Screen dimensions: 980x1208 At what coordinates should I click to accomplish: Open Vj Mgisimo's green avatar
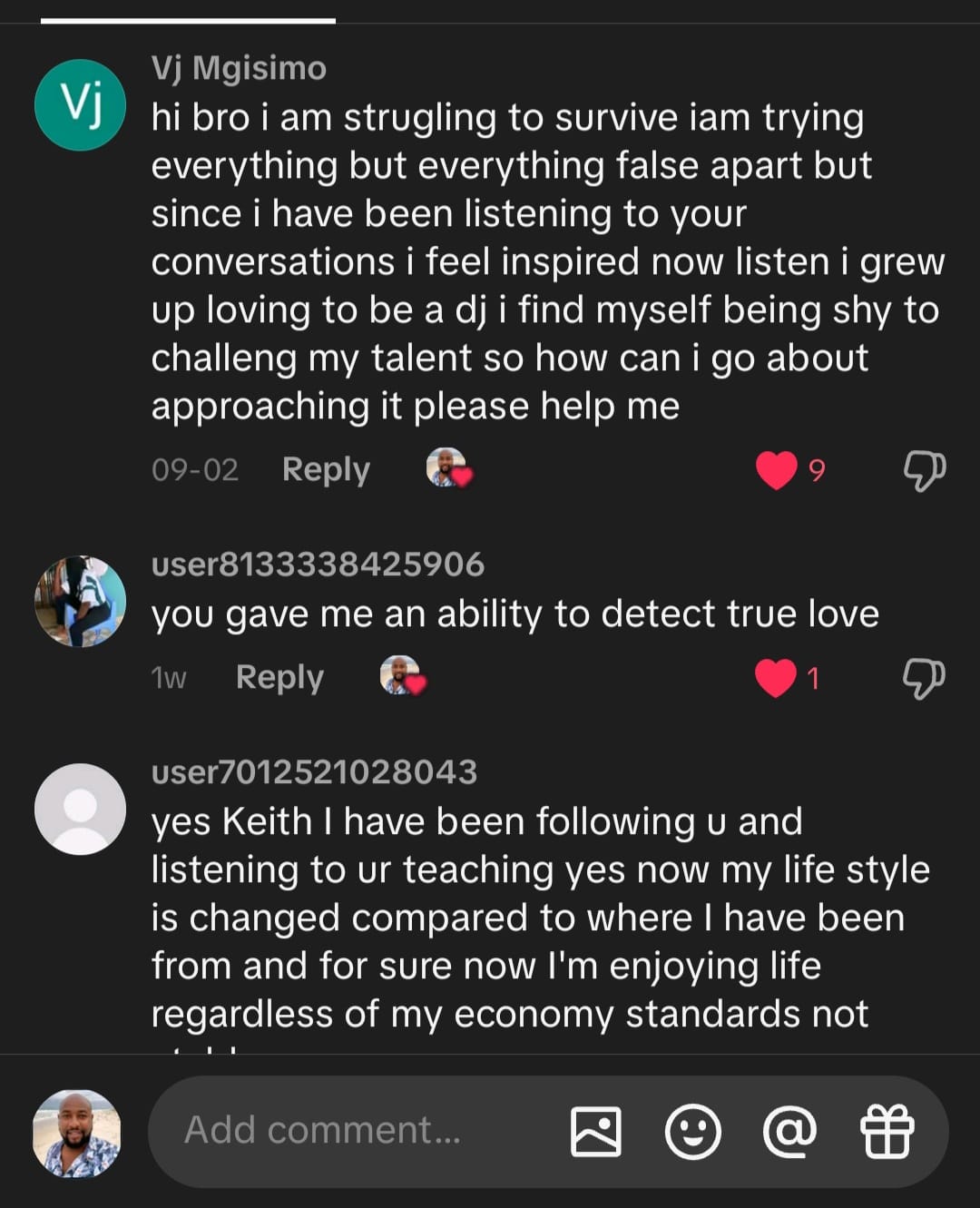click(x=80, y=105)
